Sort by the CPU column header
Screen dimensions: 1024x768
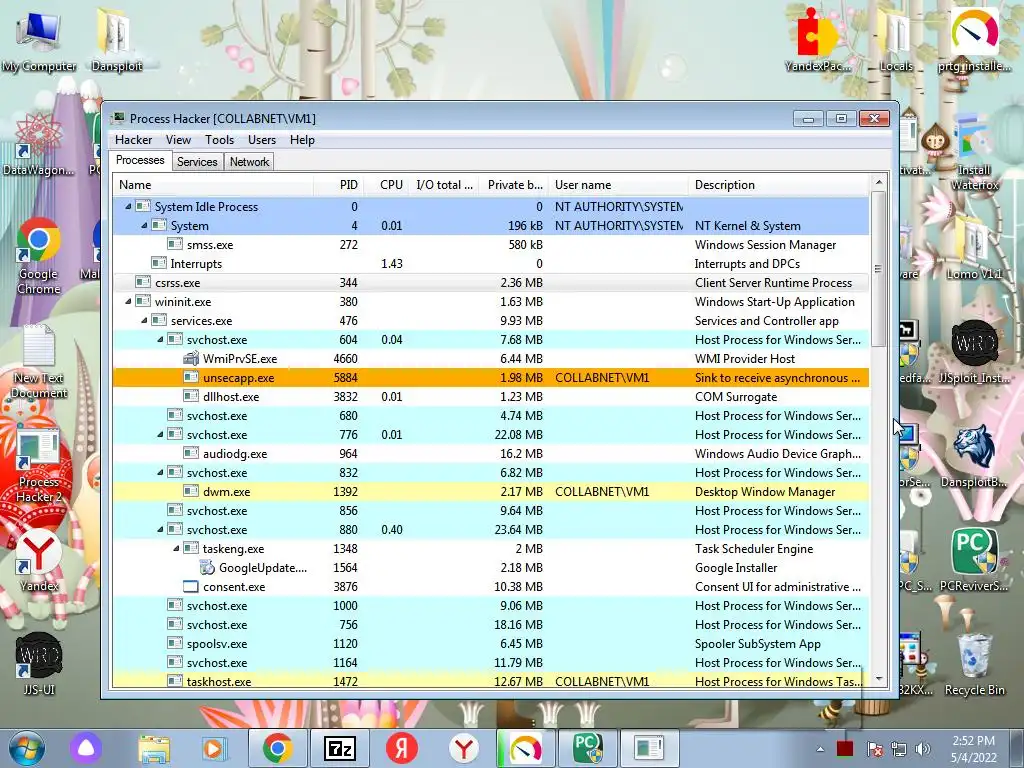[387, 185]
